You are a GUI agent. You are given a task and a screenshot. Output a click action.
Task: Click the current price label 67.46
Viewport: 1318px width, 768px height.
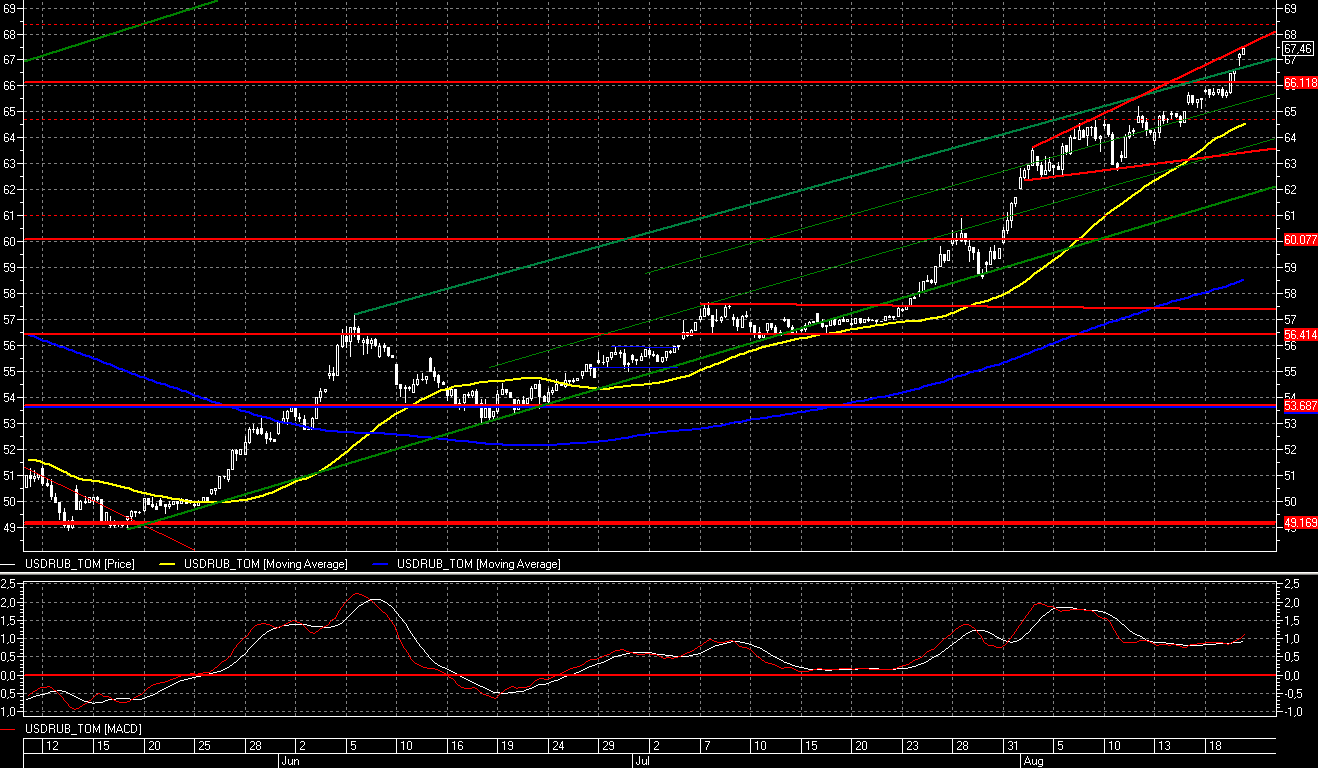click(x=1296, y=48)
